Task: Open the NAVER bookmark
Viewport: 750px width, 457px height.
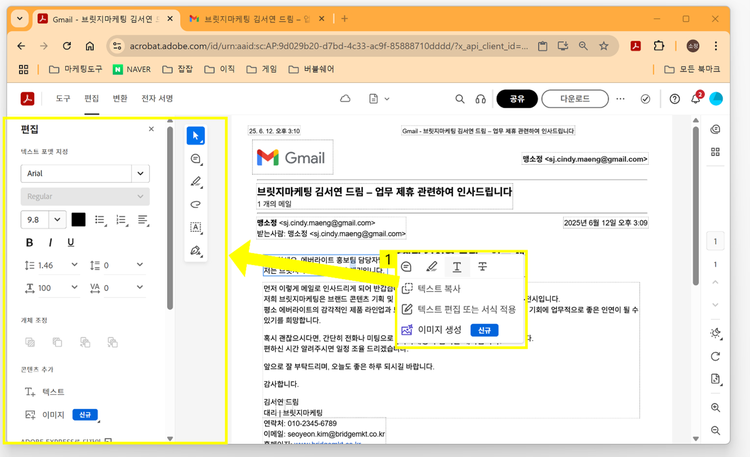Action: 132,69
